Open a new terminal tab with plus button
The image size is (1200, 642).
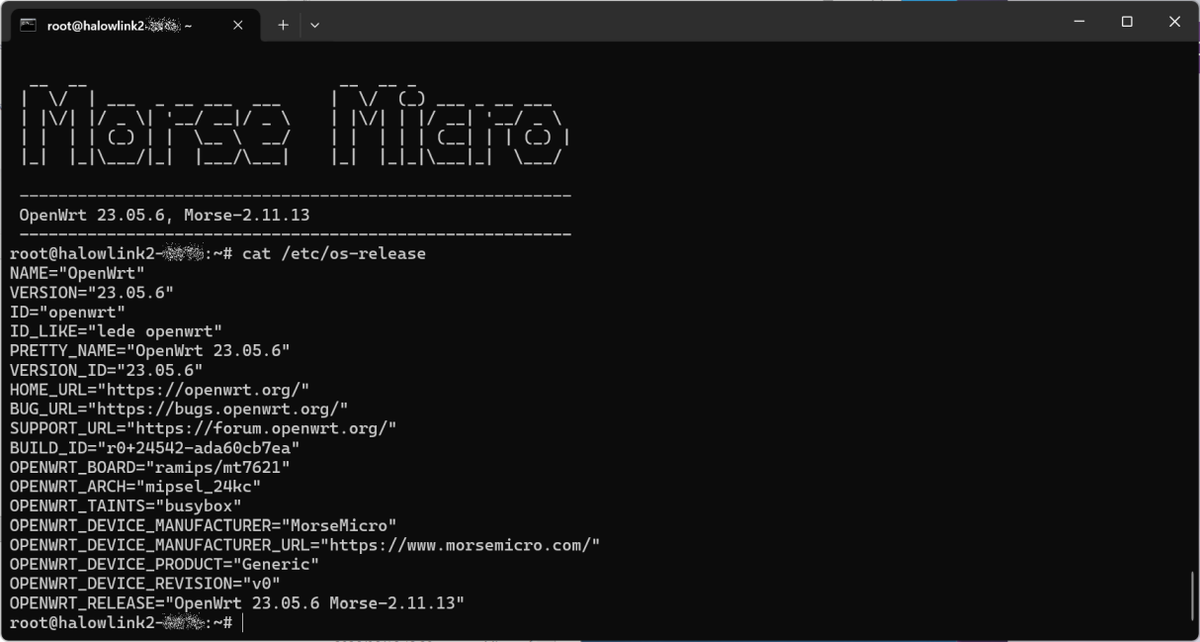(283, 25)
